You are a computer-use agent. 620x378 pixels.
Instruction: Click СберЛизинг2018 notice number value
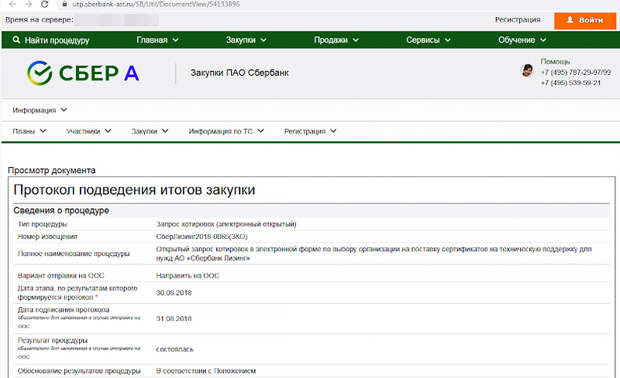point(202,236)
